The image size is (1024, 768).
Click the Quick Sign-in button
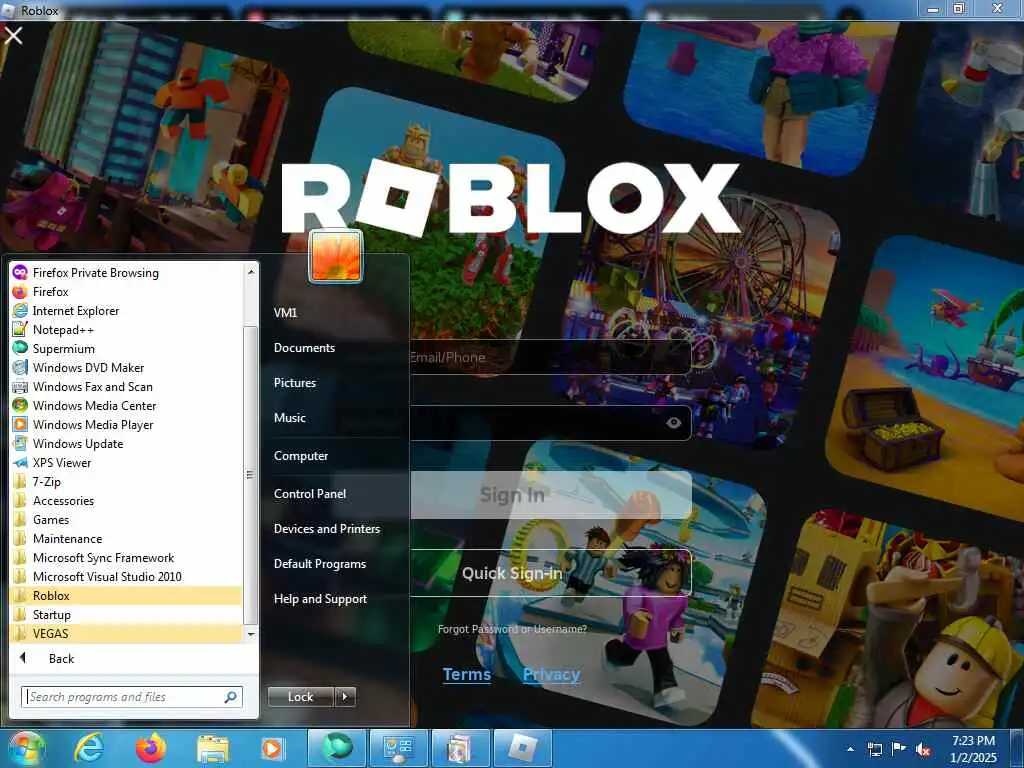coord(549,573)
